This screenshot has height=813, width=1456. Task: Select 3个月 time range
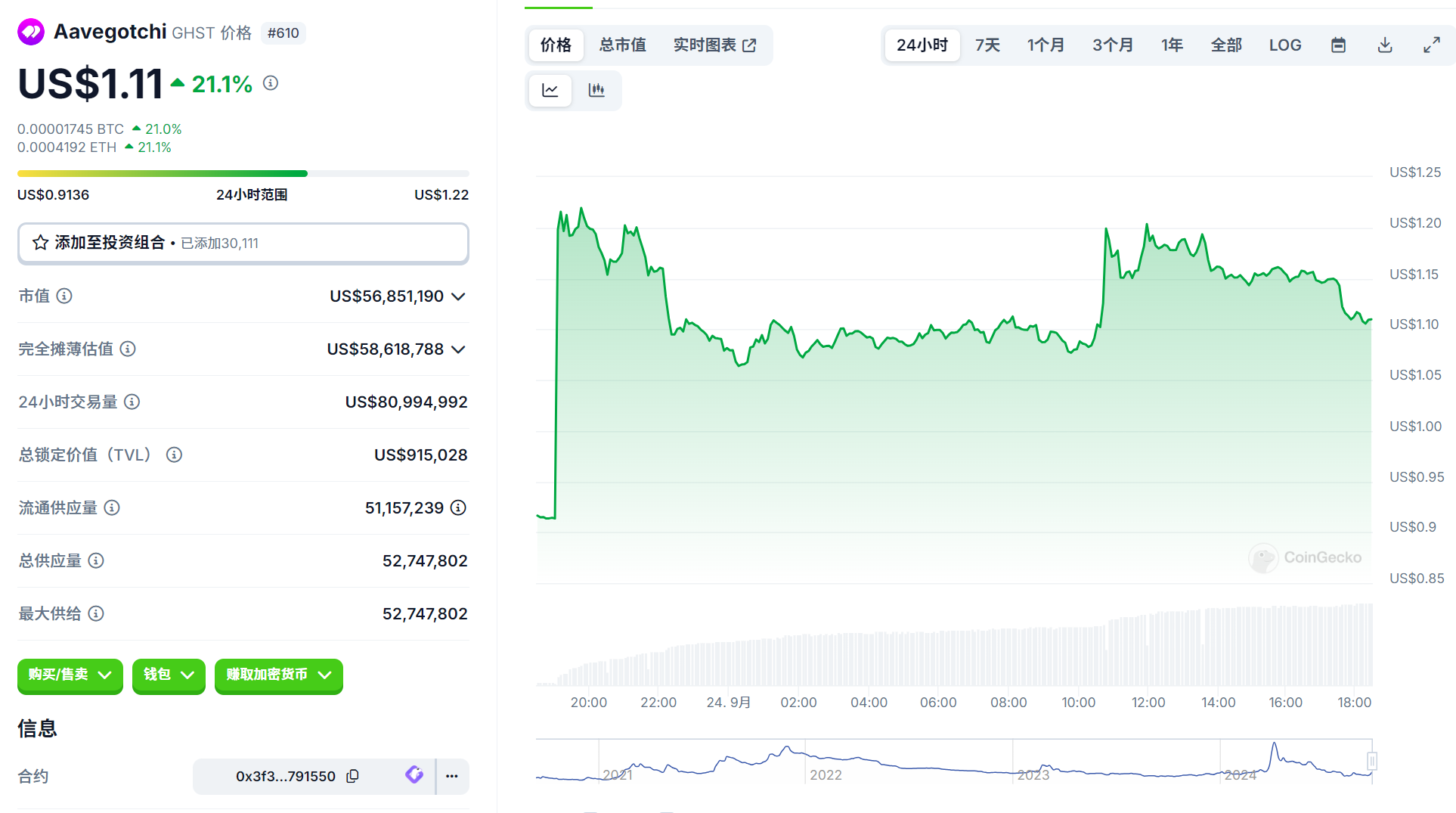[1113, 45]
